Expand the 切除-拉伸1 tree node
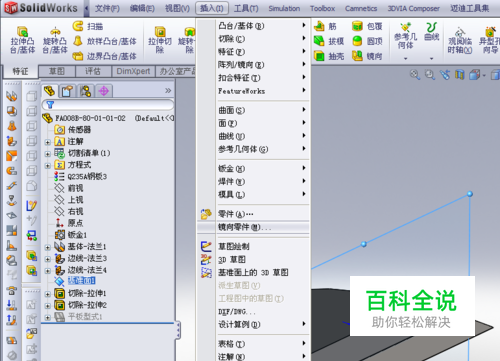The width and height of the screenshot is (500, 361). [x=48, y=294]
